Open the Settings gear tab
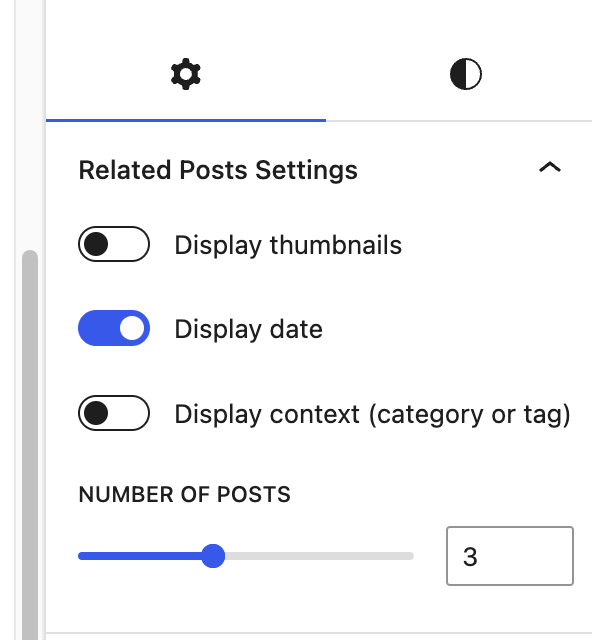The height and width of the screenshot is (640, 592). click(186, 74)
